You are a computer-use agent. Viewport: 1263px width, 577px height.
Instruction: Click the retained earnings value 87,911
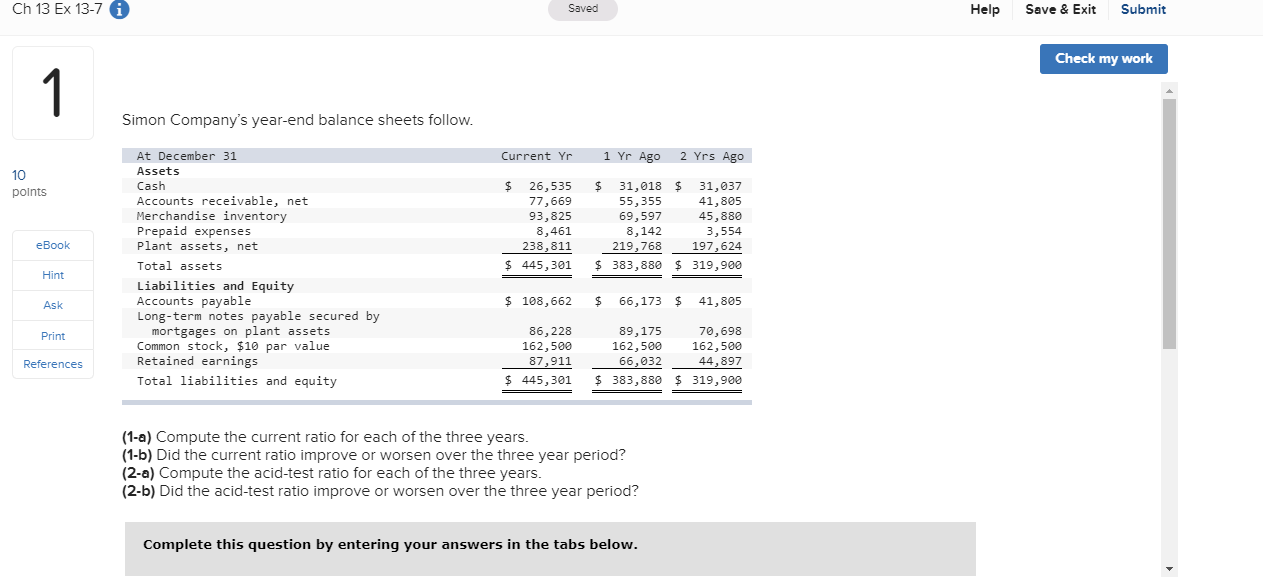coord(550,361)
